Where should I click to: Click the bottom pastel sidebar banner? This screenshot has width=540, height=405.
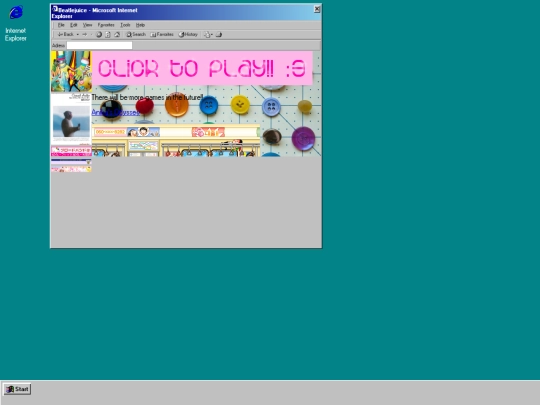point(71,169)
